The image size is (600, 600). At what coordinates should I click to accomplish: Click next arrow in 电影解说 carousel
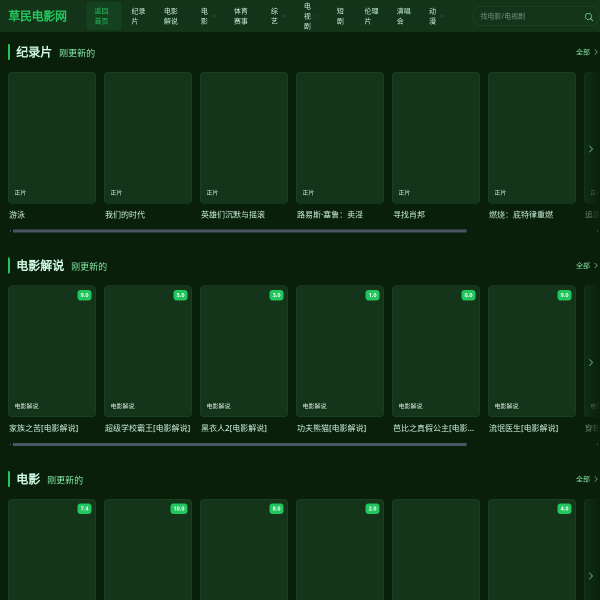[x=591, y=362]
